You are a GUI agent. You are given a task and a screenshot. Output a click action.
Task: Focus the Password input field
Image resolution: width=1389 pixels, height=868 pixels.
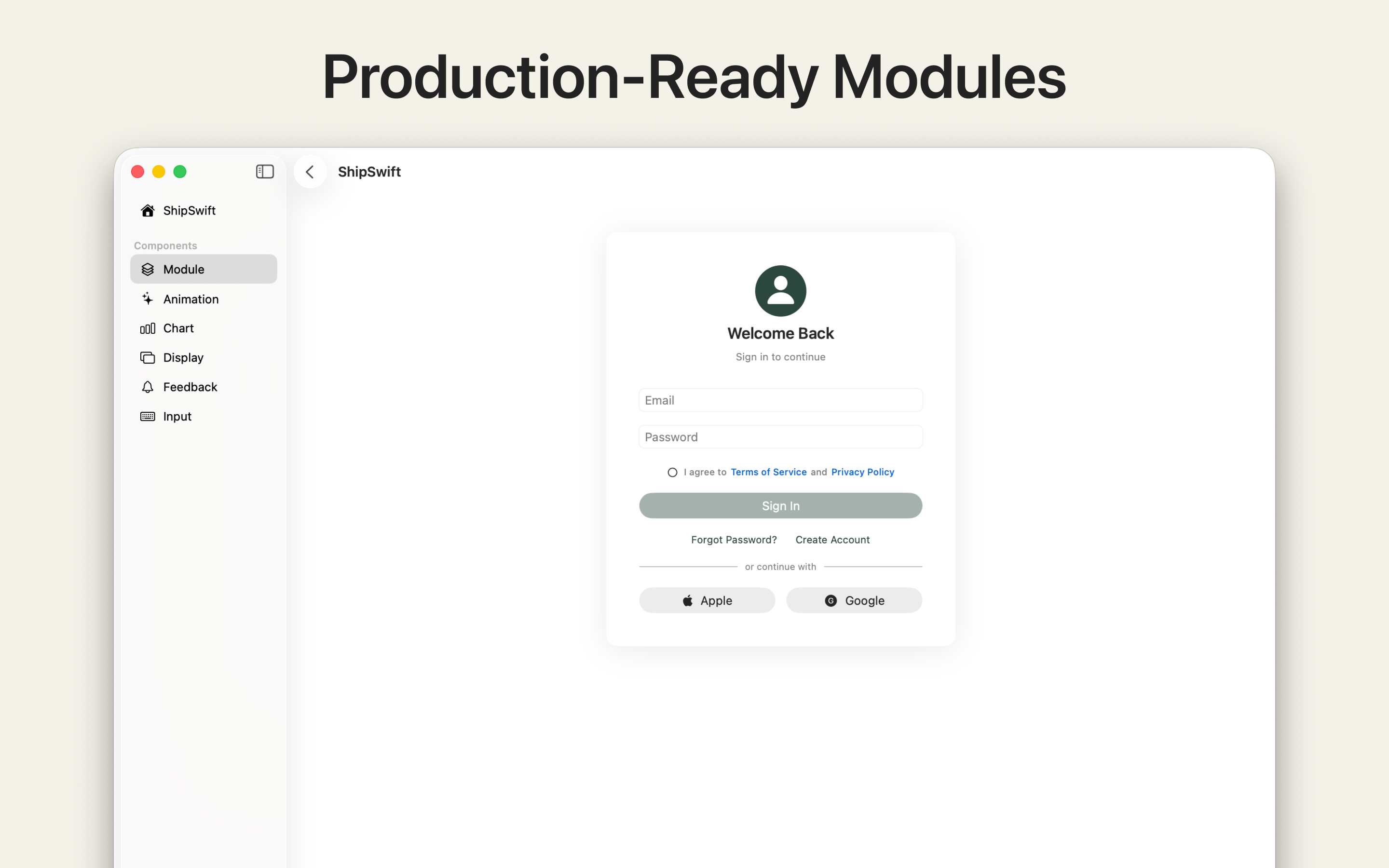click(x=781, y=437)
